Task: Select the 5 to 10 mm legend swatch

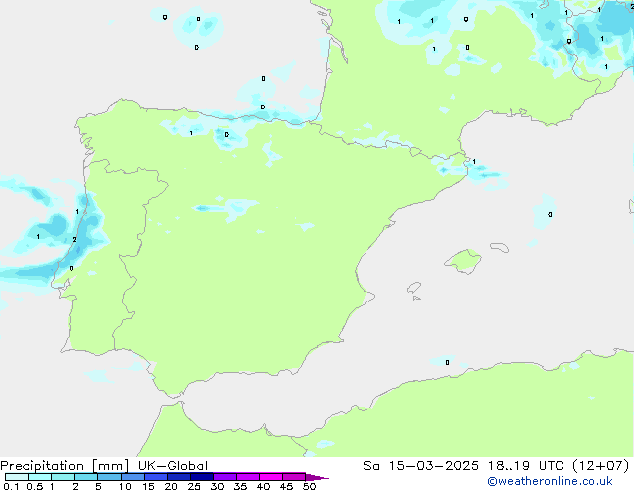Action: pos(109,477)
